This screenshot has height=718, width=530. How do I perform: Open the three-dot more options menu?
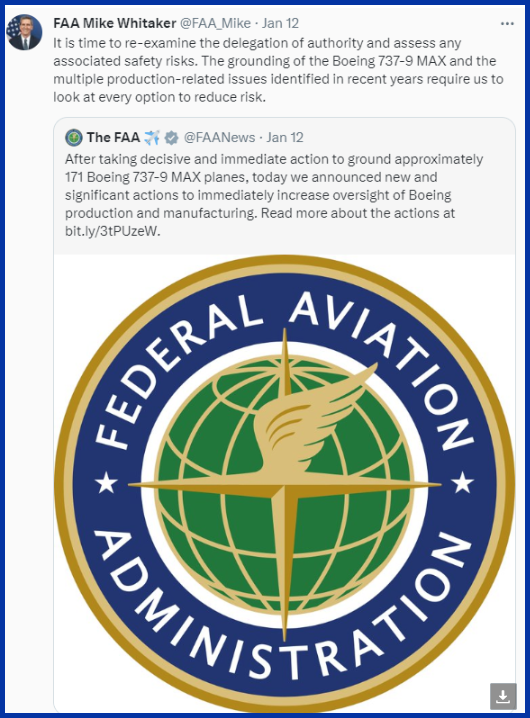507,23
